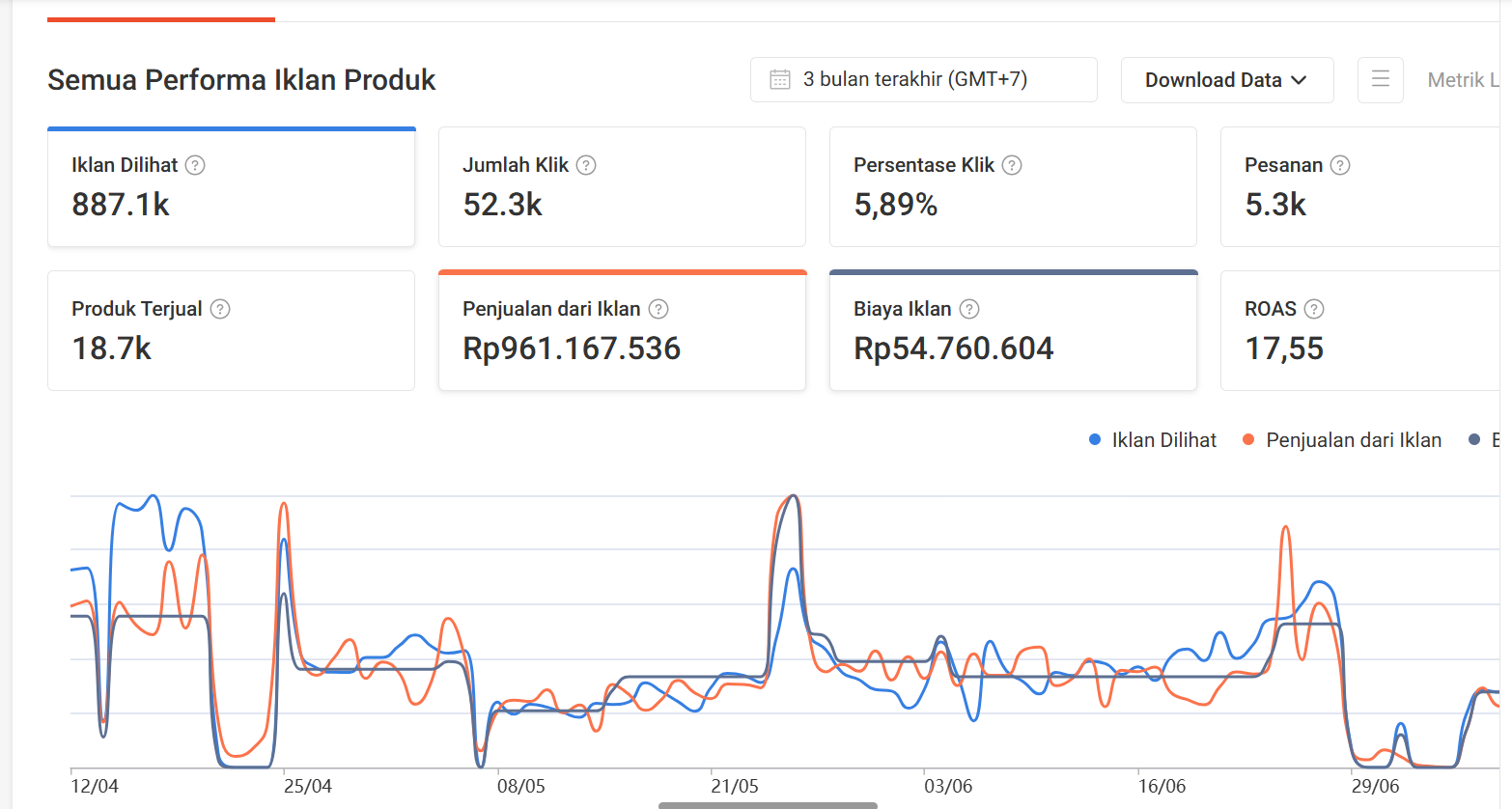Toggle the ROAS metric card
The height and width of the screenshot is (809, 1512).
(1360, 330)
